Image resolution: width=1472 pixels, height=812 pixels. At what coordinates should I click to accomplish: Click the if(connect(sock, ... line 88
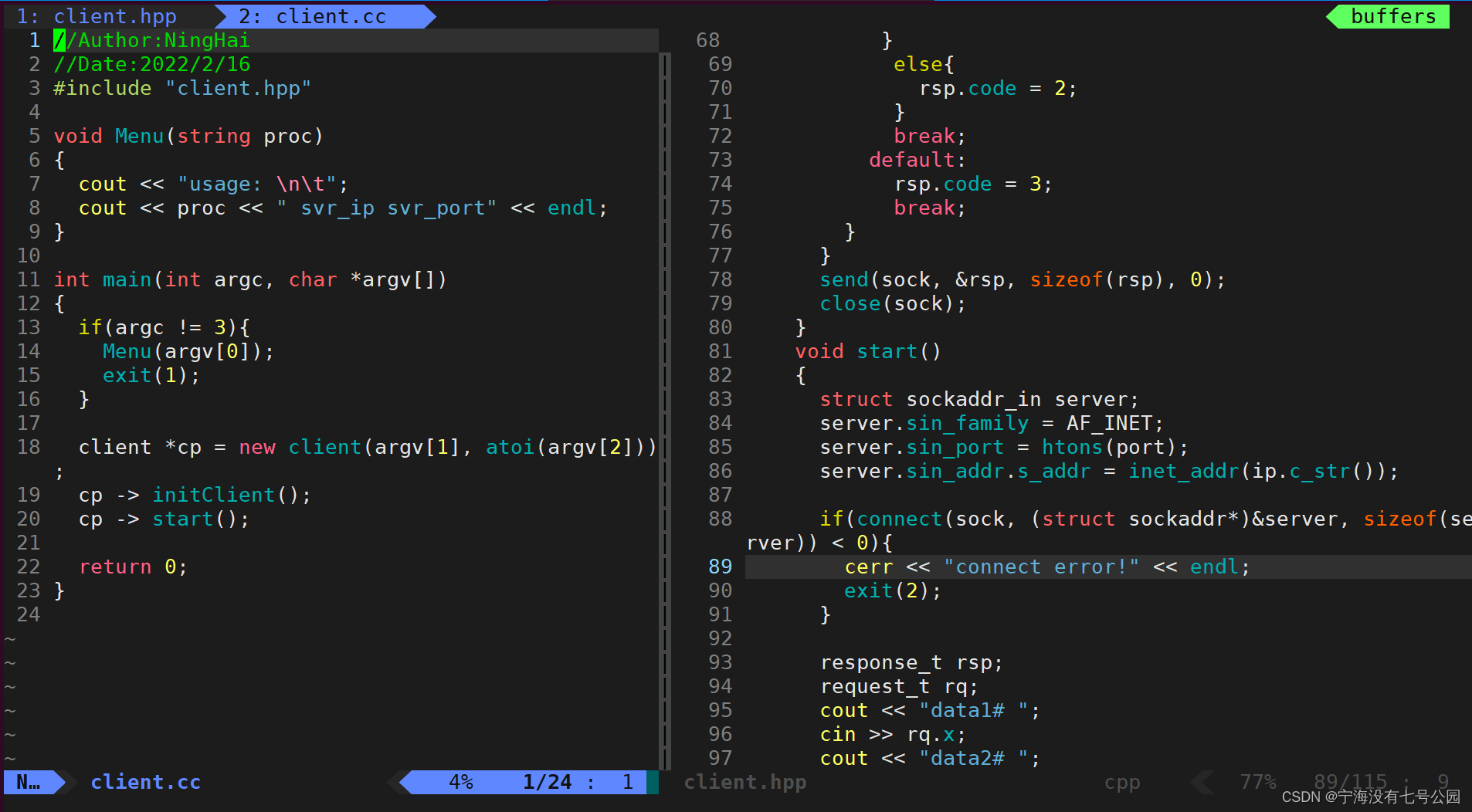point(1109,531)
